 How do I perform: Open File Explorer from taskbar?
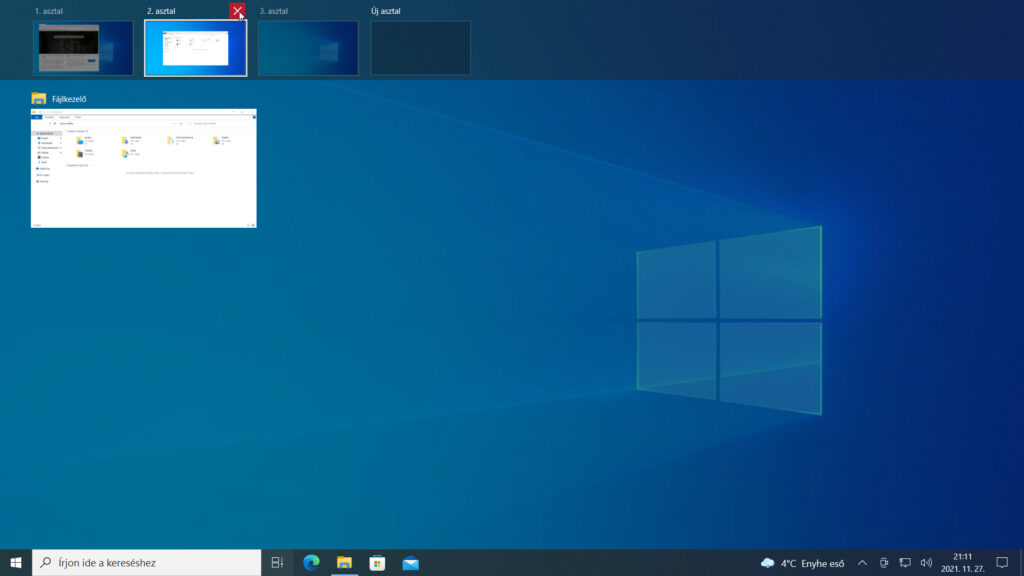click(344, 562)
